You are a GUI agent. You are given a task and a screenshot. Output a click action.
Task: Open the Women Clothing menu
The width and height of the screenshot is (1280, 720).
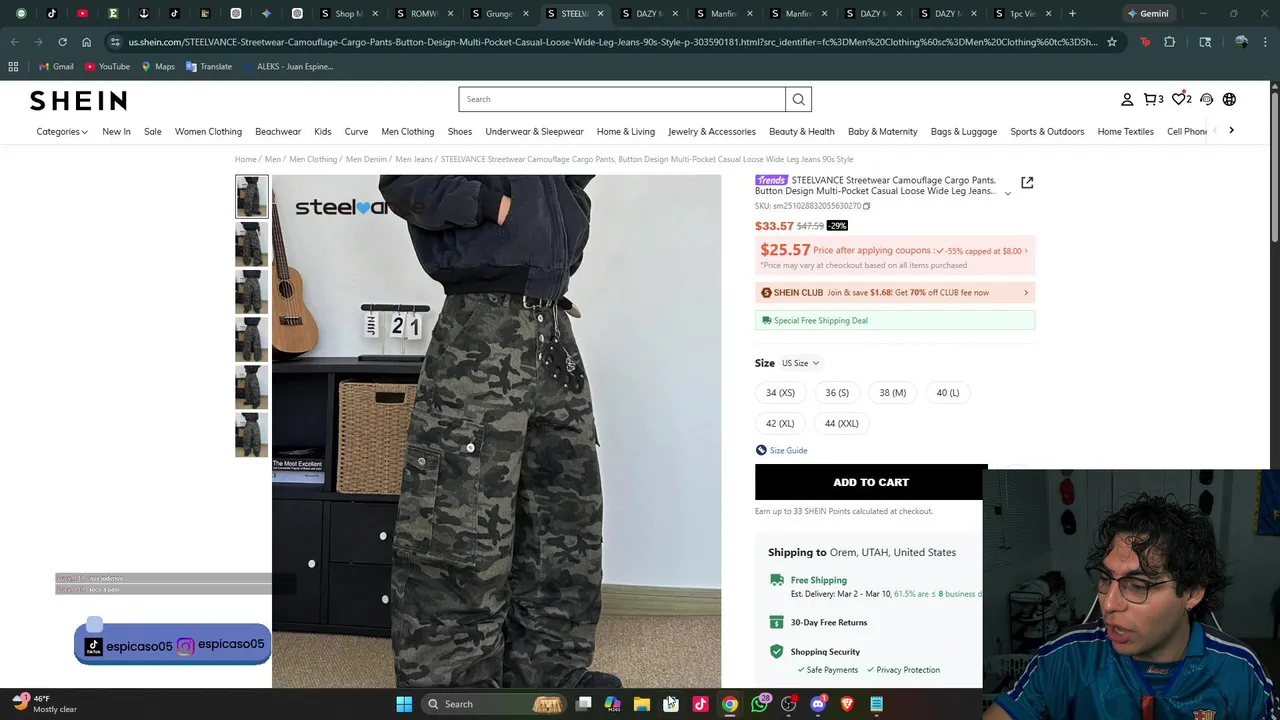pos(208,131)
